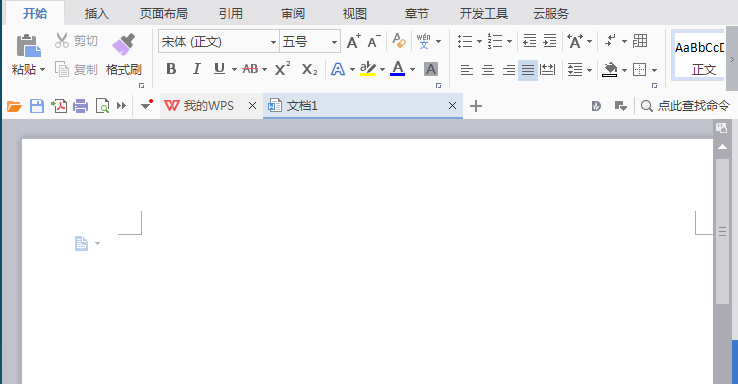The width and height of the screenshot is (738, 384).
Task: Apply yellow highlight color
Action: [x=368, y=69]
